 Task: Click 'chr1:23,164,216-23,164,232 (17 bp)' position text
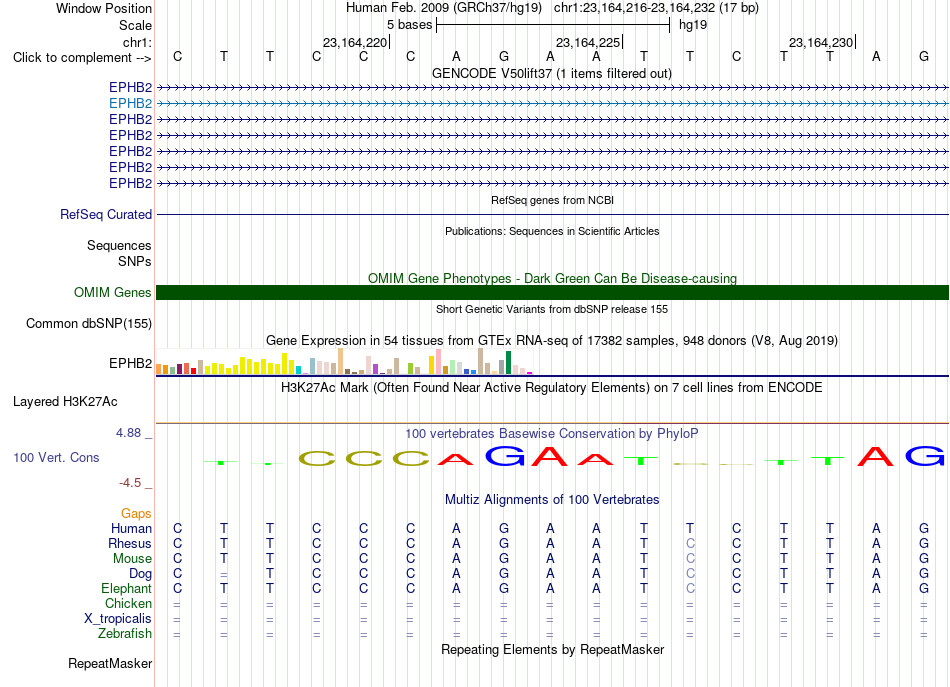[656, 8]
